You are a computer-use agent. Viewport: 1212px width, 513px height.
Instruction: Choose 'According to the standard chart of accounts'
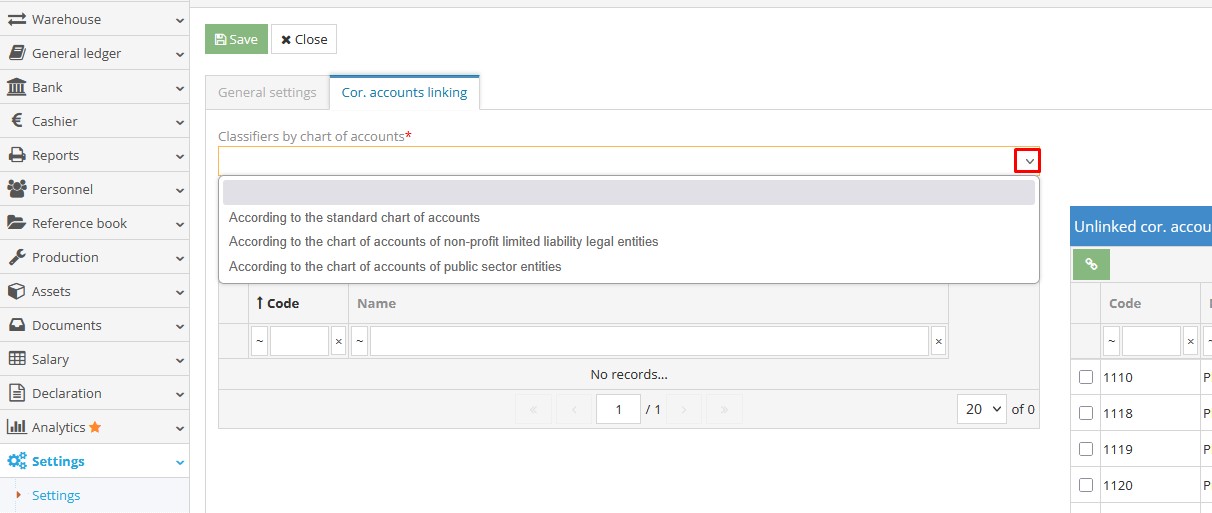[354, 217]
